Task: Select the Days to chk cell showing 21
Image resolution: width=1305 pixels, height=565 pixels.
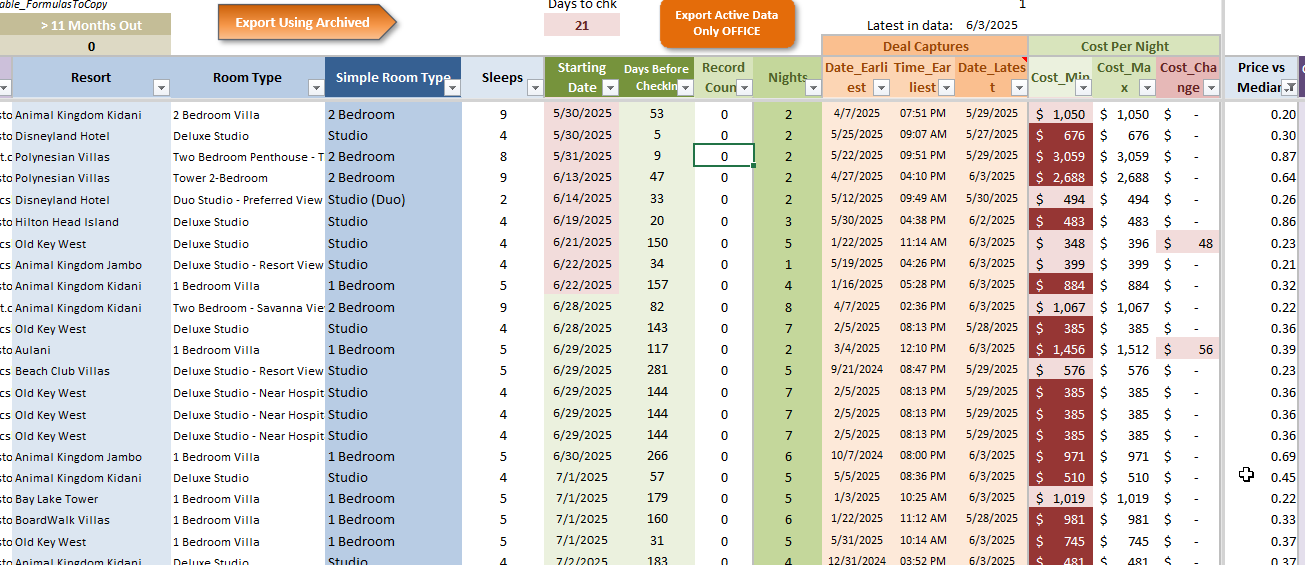Action: pos(582,25)
